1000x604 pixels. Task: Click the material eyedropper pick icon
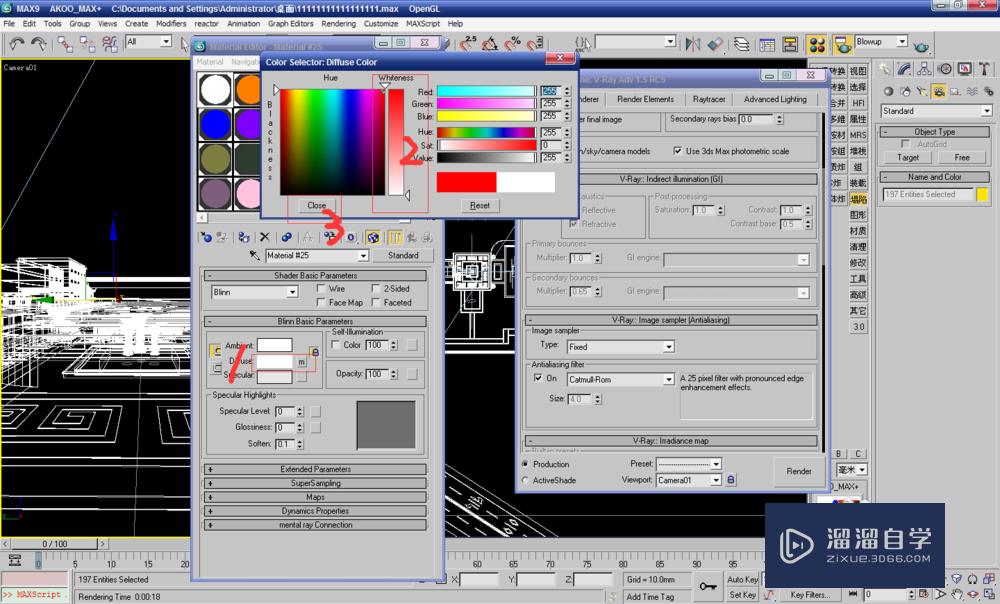(254, 255)
